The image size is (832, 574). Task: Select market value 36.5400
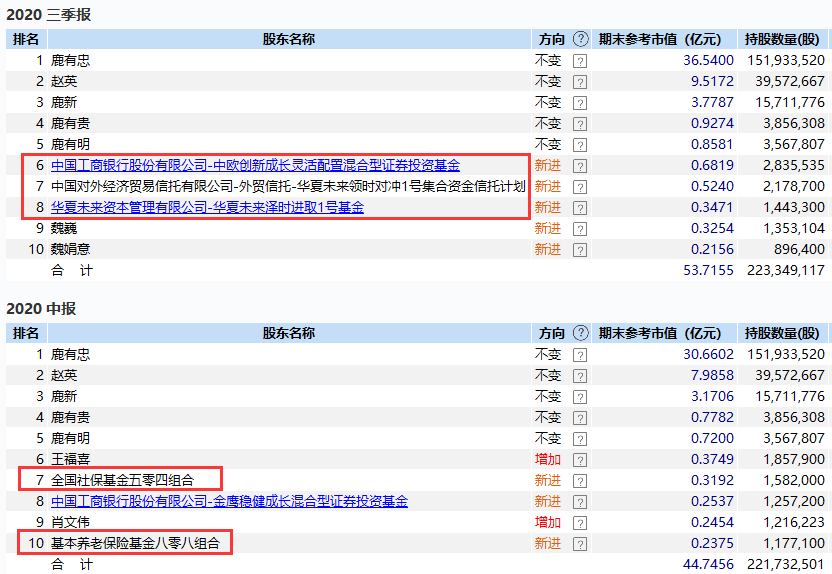pos(708,60)
